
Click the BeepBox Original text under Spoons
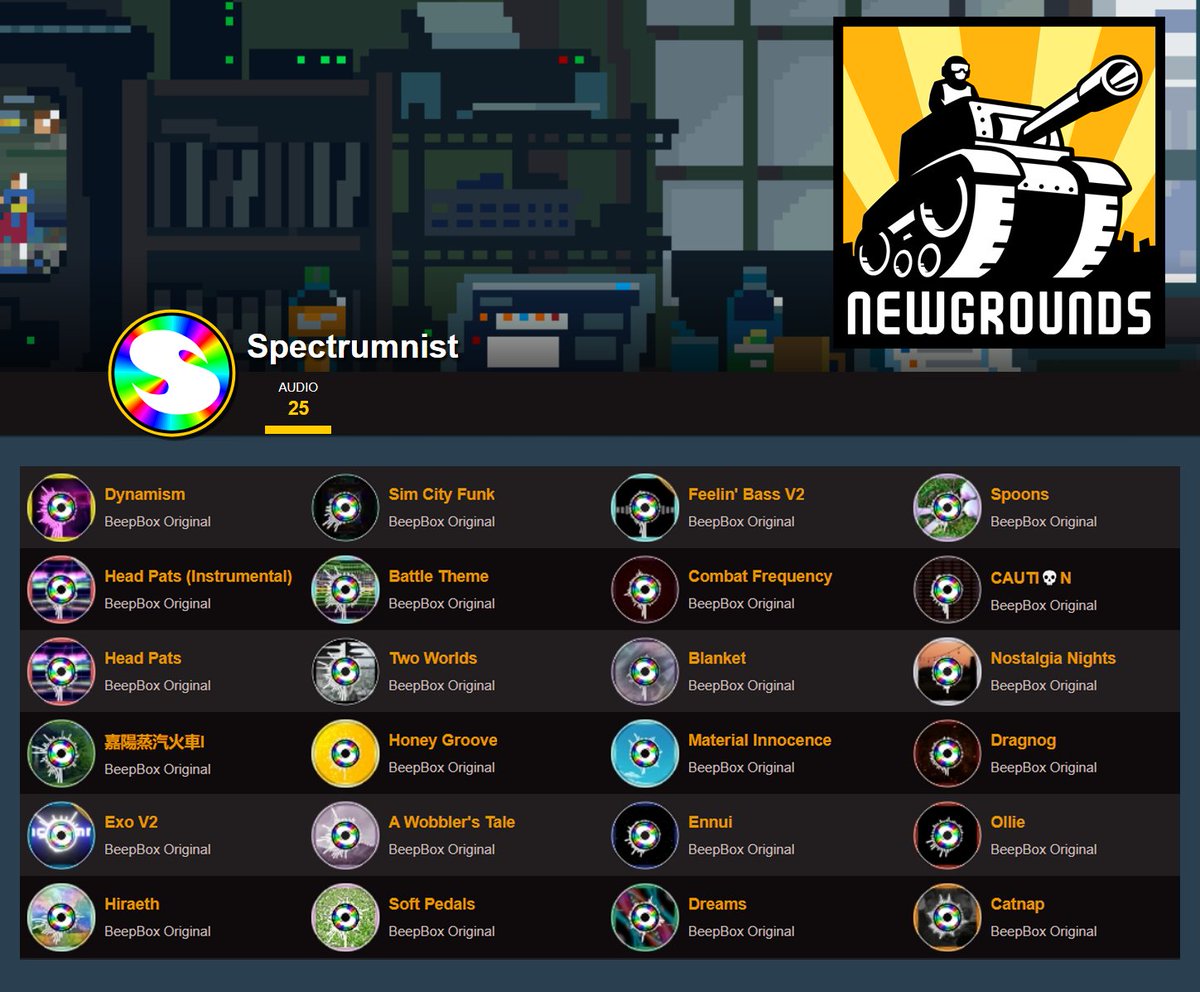pyautogui.click(x=1044, y=521)
